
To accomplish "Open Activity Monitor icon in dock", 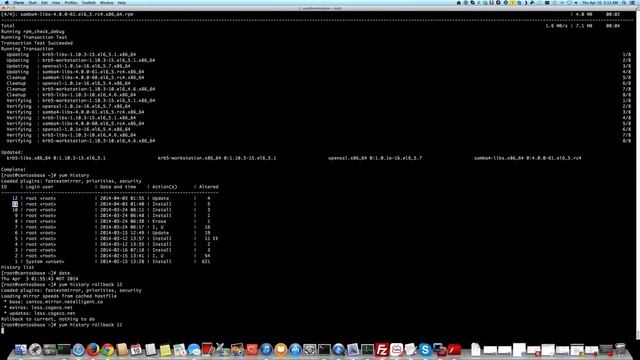I will pos(367,350).
